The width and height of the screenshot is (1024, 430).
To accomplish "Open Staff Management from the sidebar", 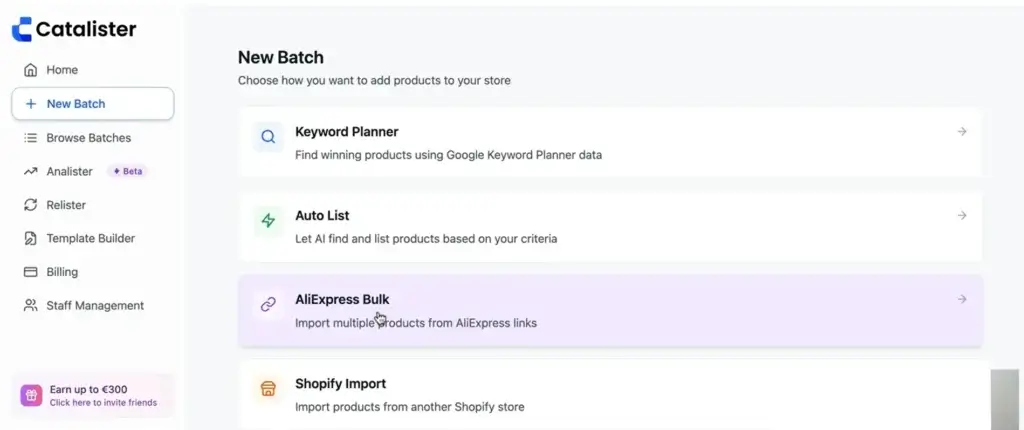I will coord(93,305).
